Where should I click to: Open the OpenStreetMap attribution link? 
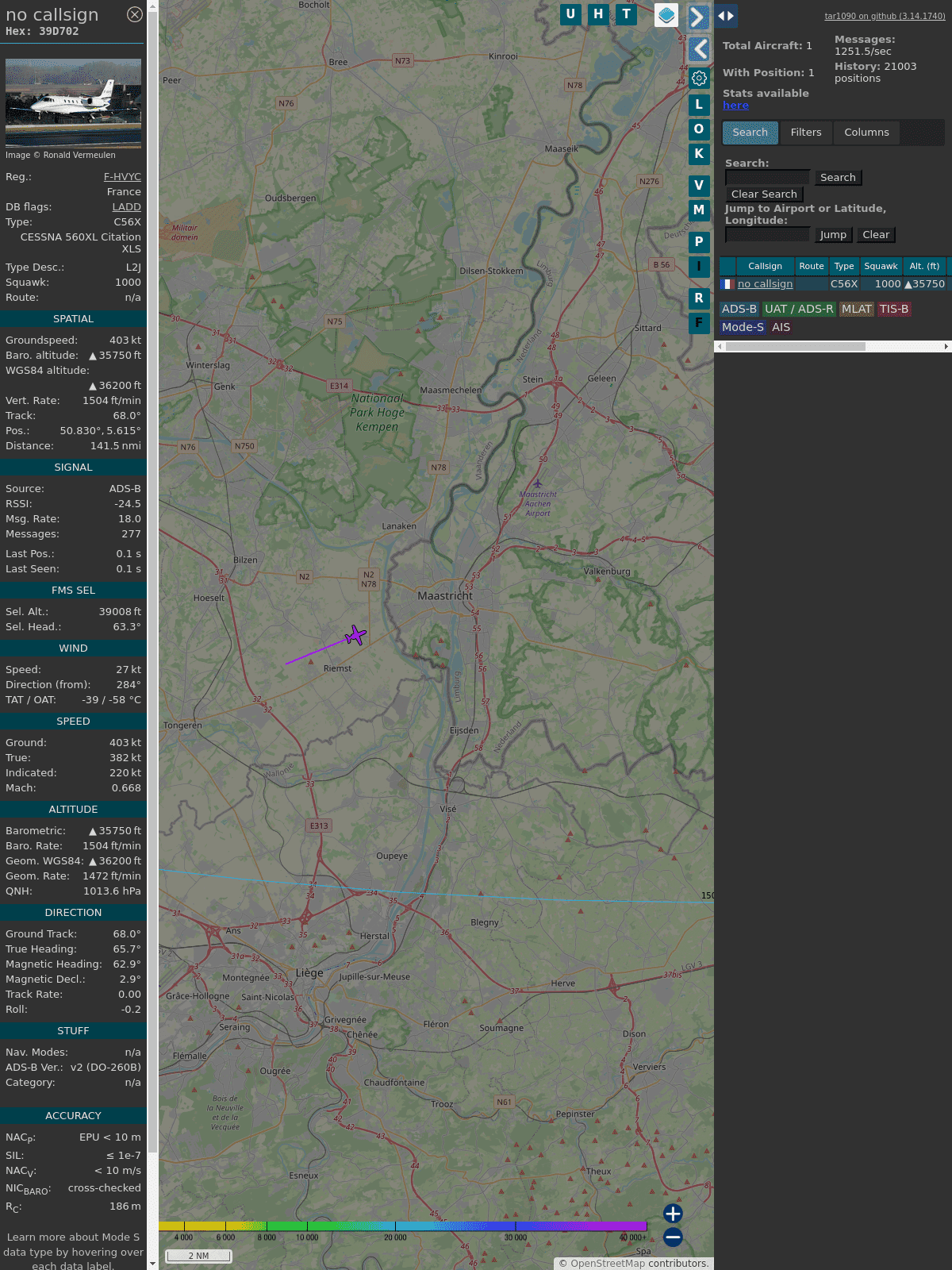point(608,1264)
